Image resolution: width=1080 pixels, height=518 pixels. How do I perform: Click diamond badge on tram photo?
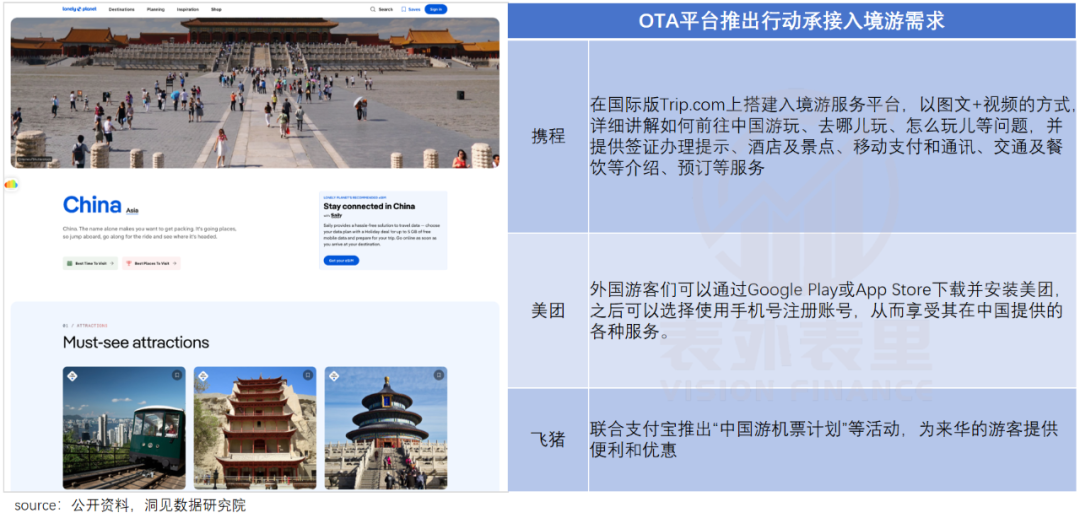(x=73, y=376)
